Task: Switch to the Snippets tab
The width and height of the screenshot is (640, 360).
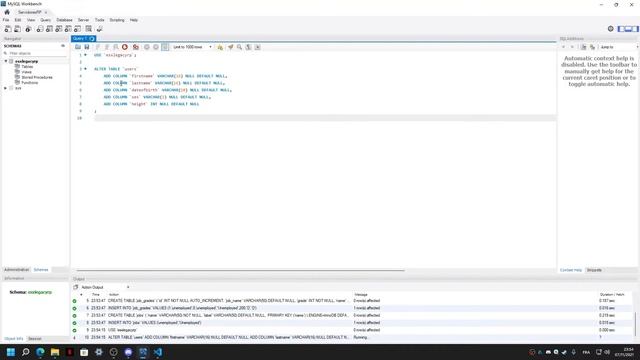Action: point(594,270)
